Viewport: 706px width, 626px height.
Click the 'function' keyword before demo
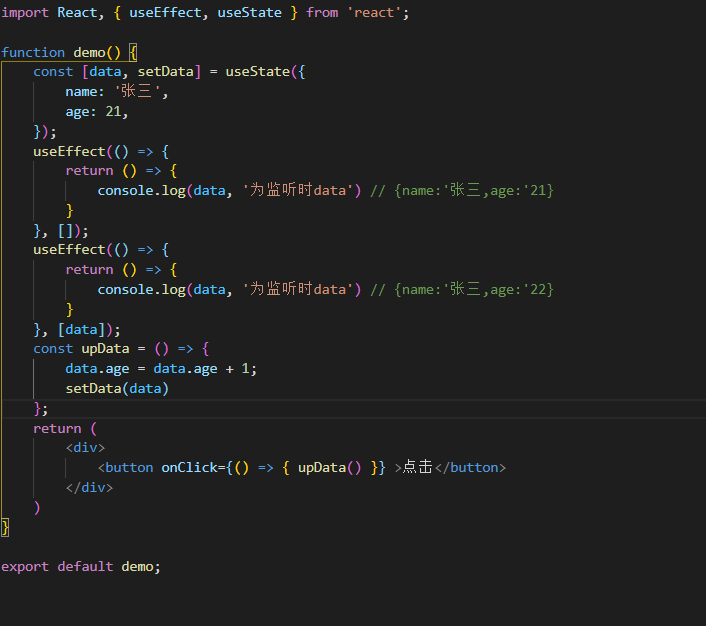coord(33,52)
